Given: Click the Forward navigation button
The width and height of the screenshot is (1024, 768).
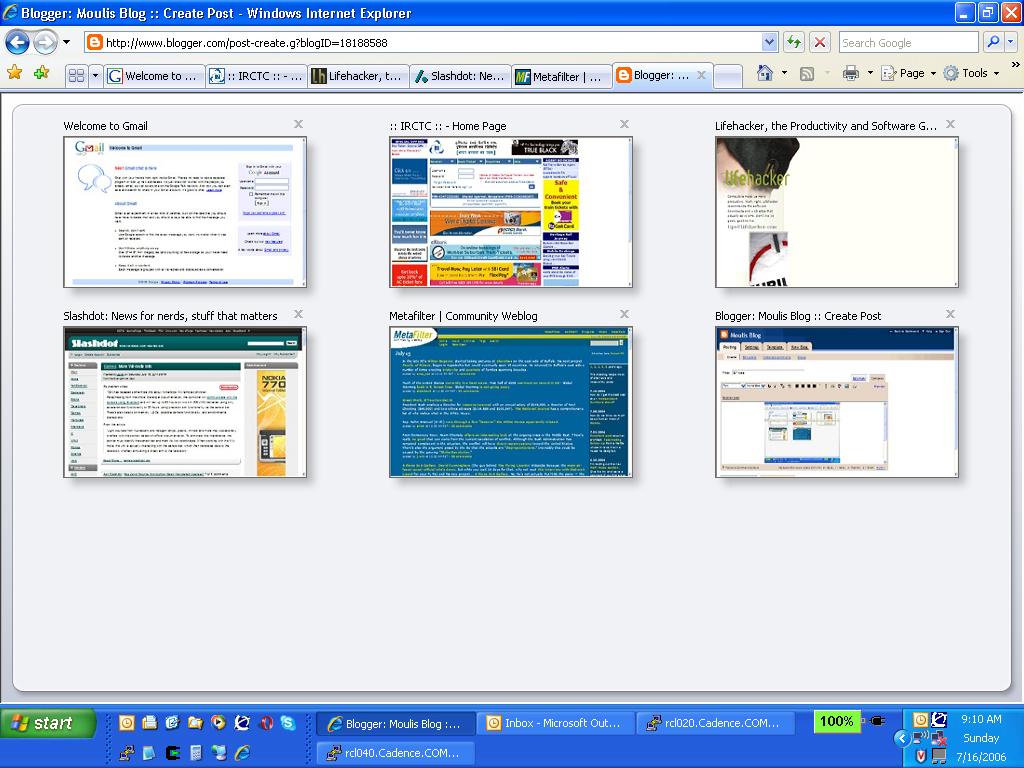Looking at the screenshot, I should (45, 43).
